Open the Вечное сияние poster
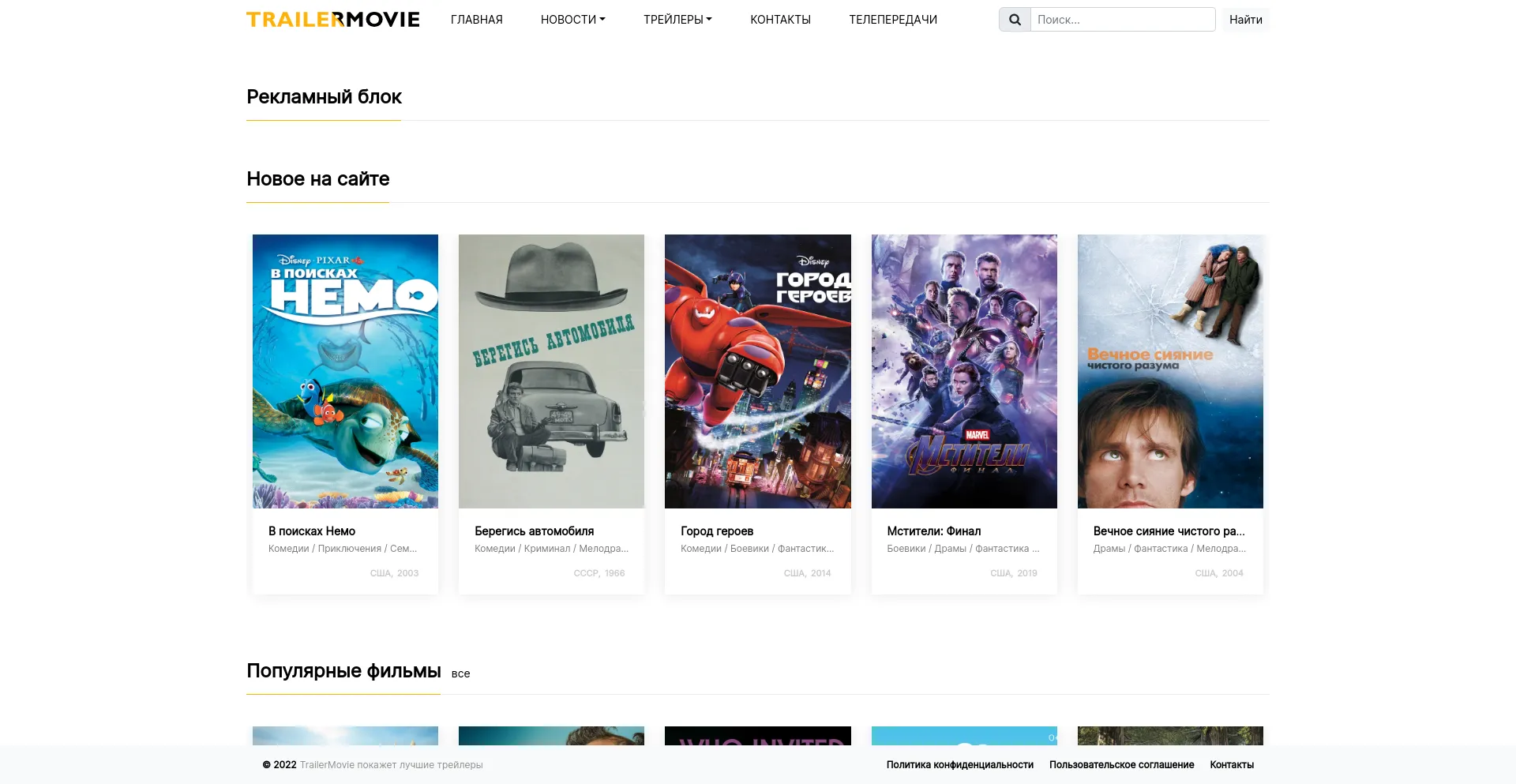 coord(1170,371)
